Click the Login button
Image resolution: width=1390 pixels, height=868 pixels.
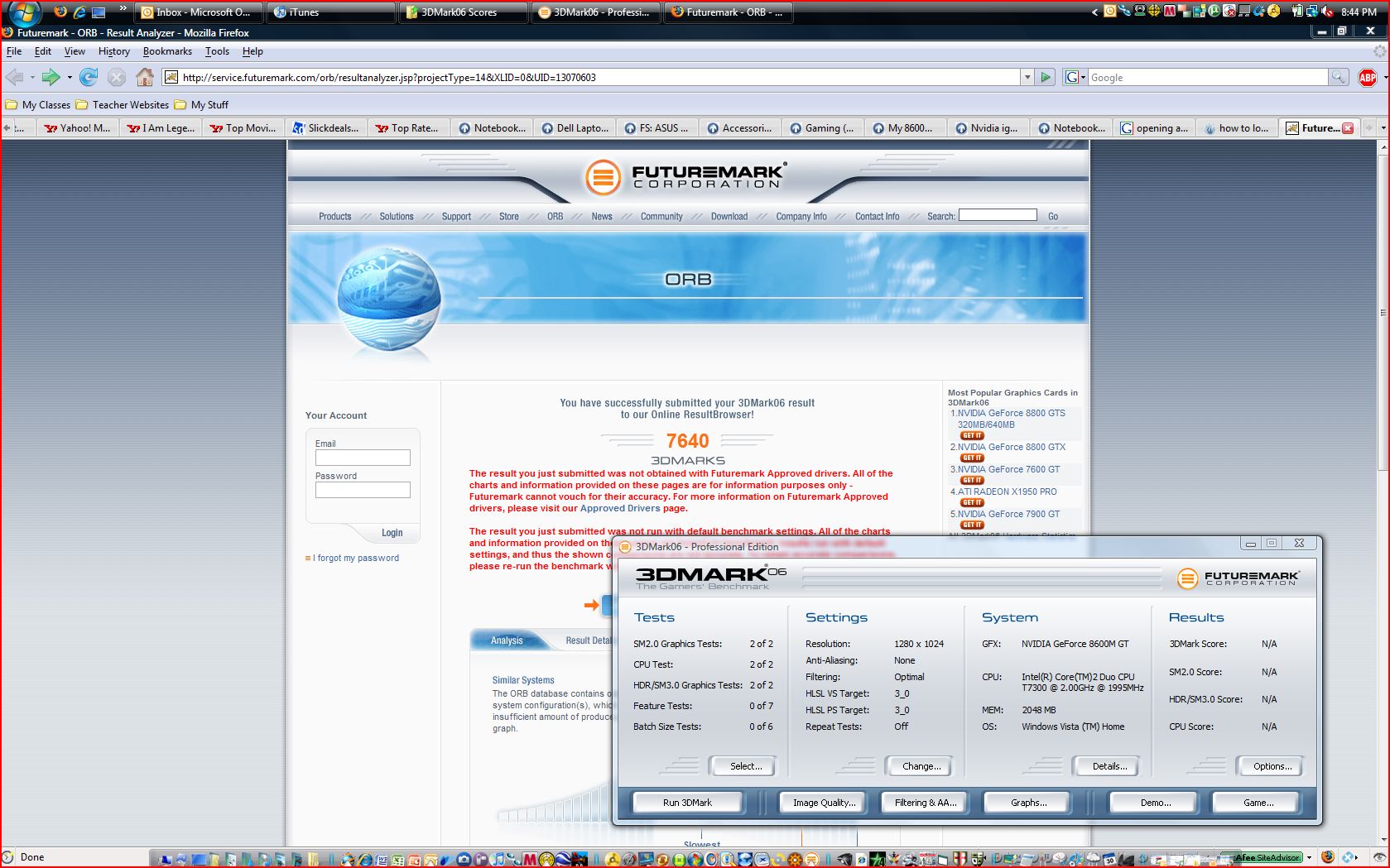point(392,533)
